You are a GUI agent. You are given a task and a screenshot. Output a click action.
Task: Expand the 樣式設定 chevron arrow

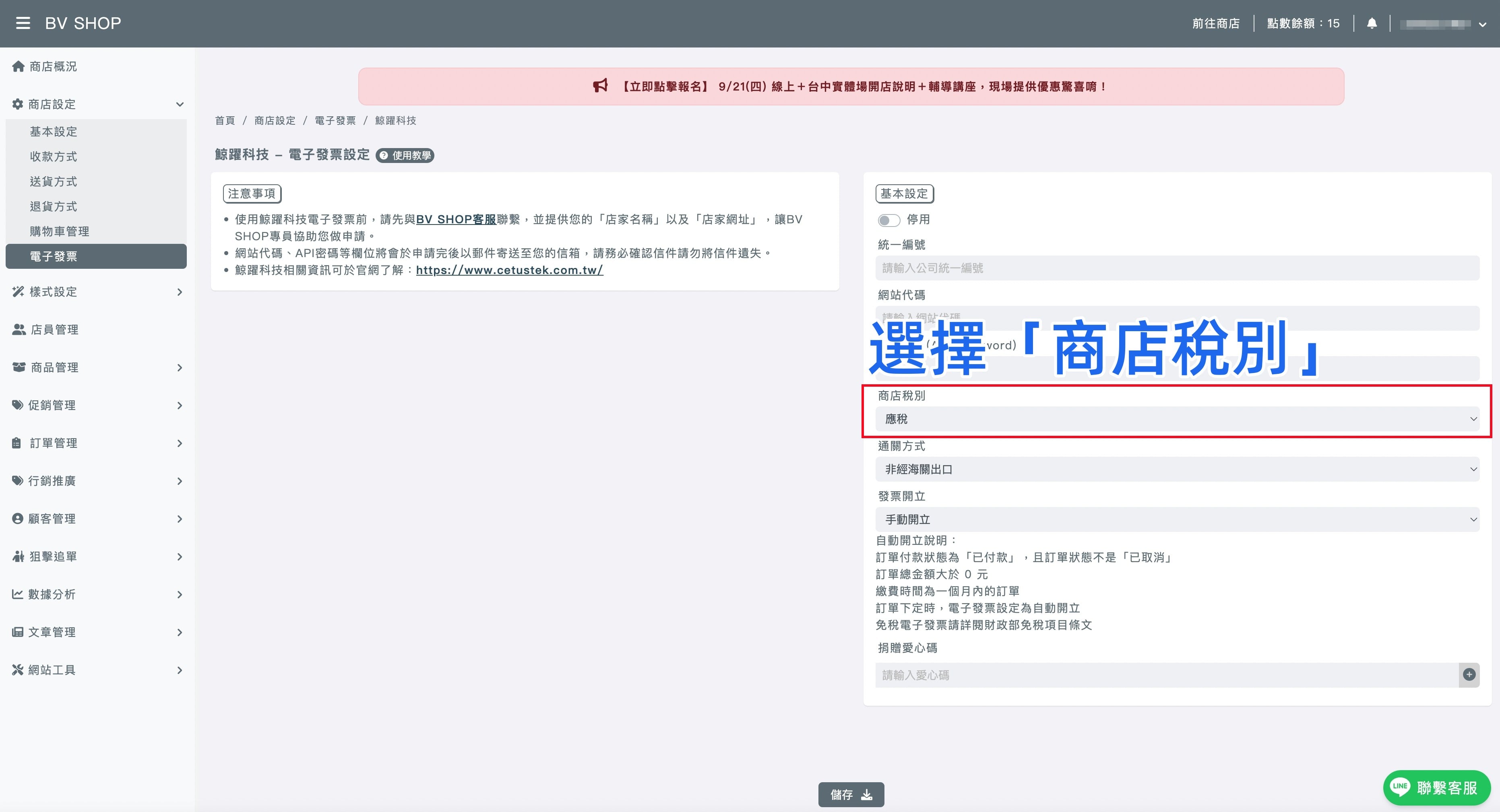(x=180, y=292)
